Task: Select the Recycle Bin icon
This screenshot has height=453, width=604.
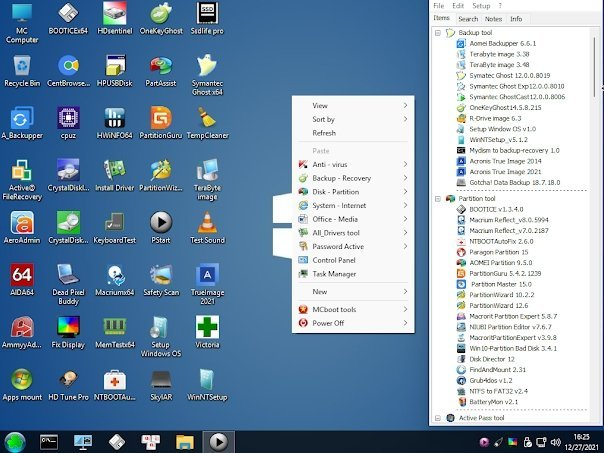Action: pos(22,71)
